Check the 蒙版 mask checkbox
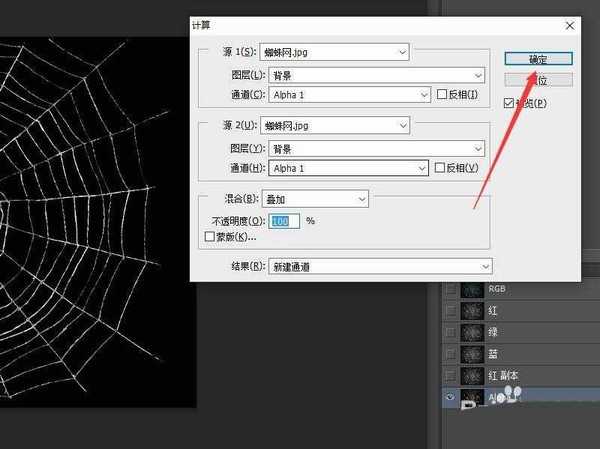Image resolution: width=600 pixels, height=449 pixels. point(209,237)
